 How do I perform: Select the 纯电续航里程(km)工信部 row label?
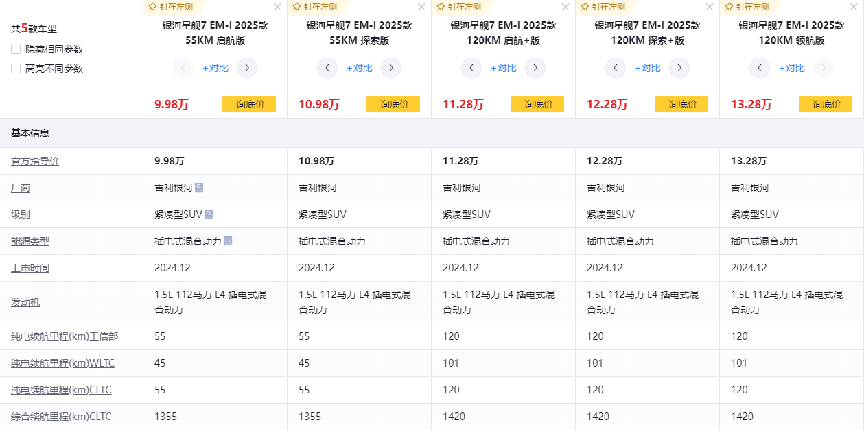tap(64, 336)
